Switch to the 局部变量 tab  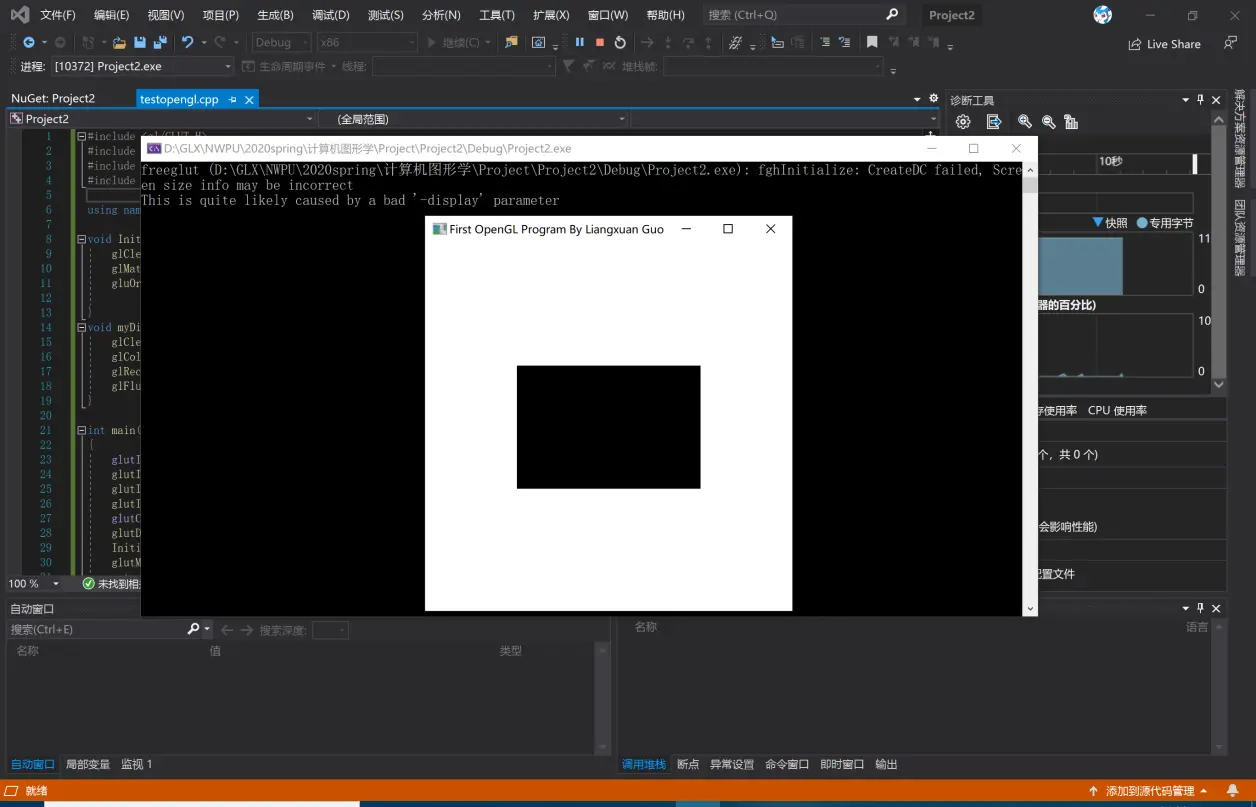pos(88,764)
